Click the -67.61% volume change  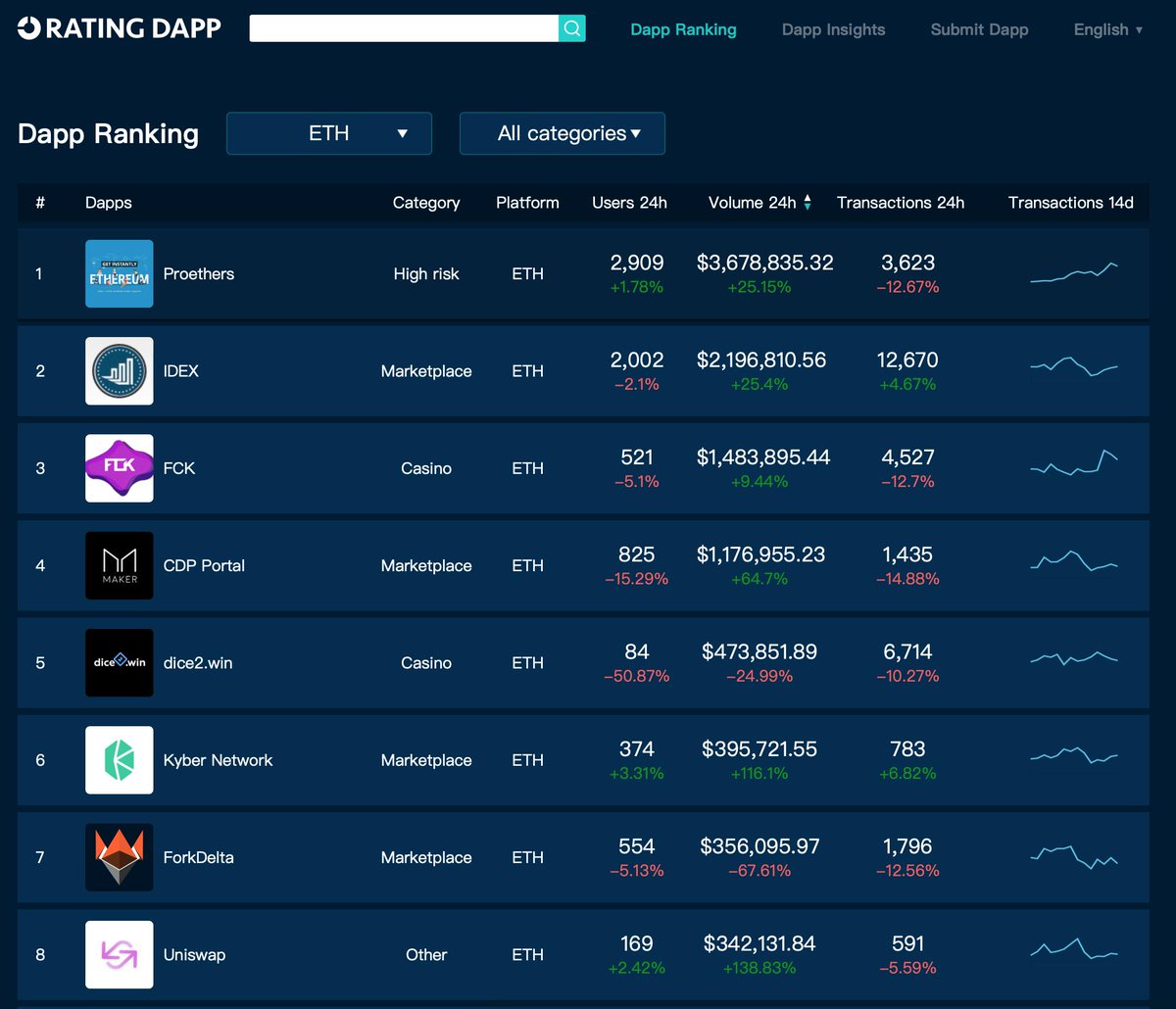click(759, 871)
